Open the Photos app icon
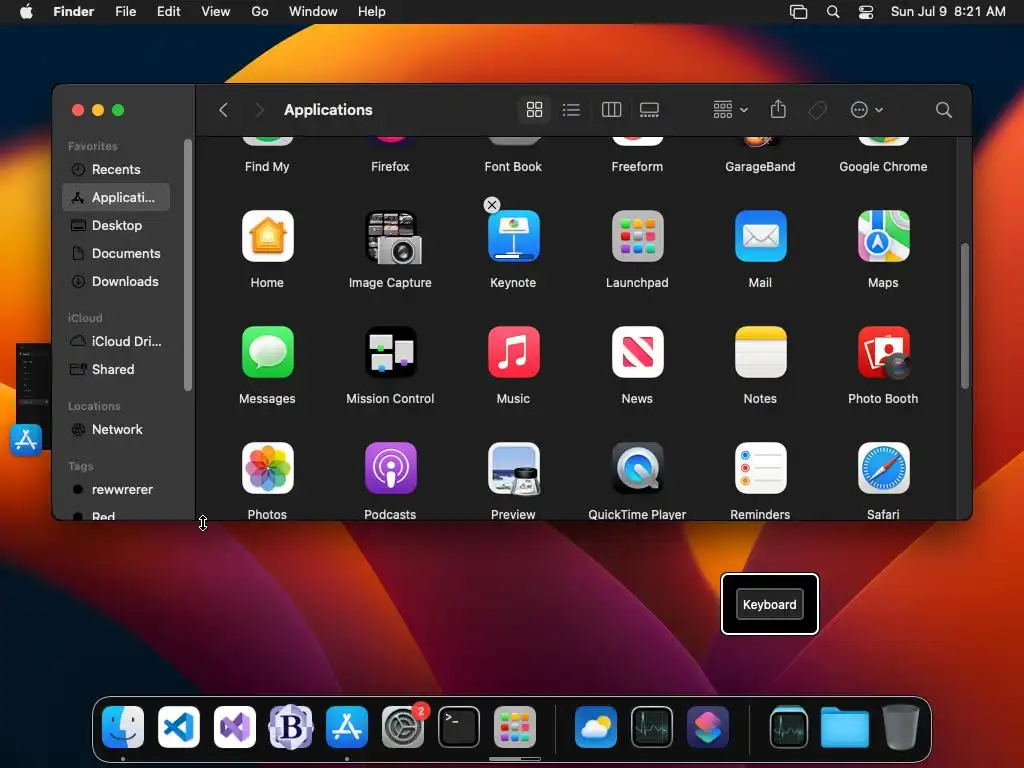The height and width of the screenshot is (768, 1024). [267, 468]
